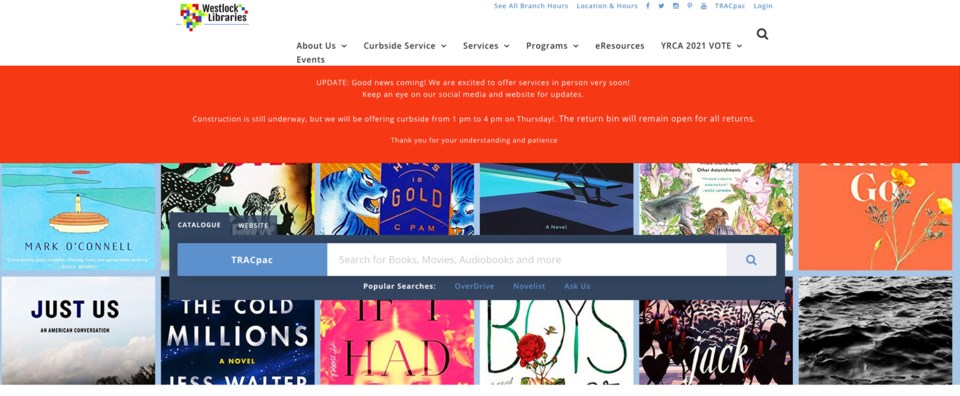The width and height of the screenshot is (960, 396).
Task: Open the pink If I Had book cover
Action: [x=397, y=342]
